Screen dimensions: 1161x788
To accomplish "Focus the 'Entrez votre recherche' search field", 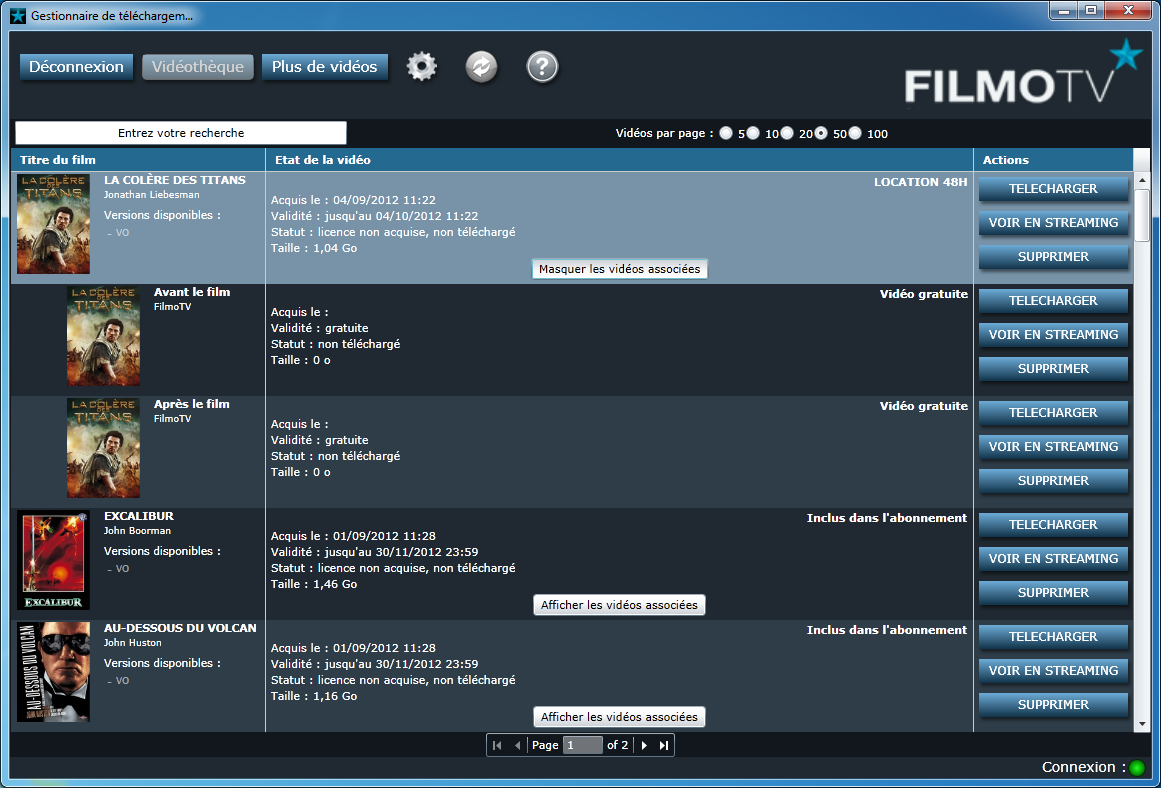I will (x=181, y=133).
